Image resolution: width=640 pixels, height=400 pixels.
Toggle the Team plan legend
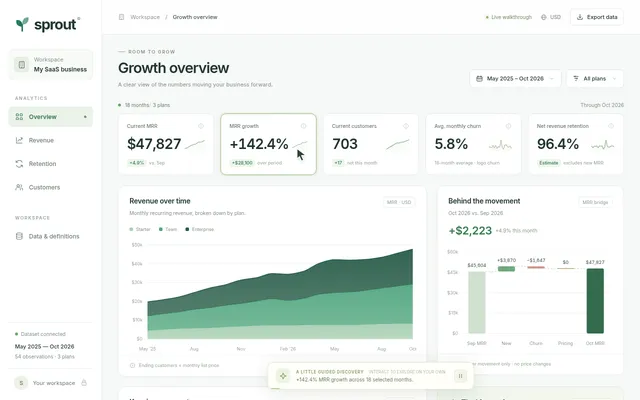(x=168, y=229)
